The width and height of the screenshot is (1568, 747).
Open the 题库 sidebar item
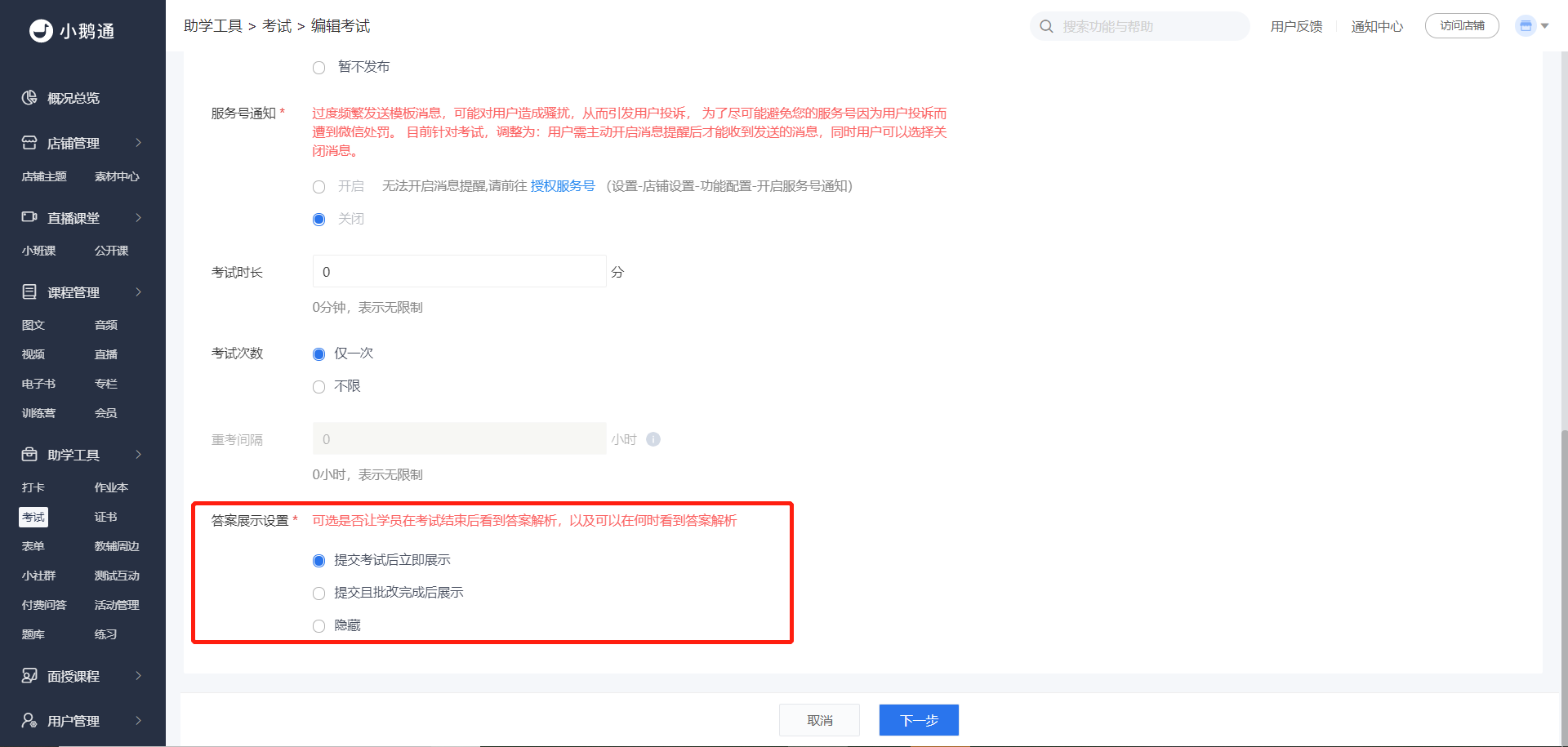pos(33,634)
